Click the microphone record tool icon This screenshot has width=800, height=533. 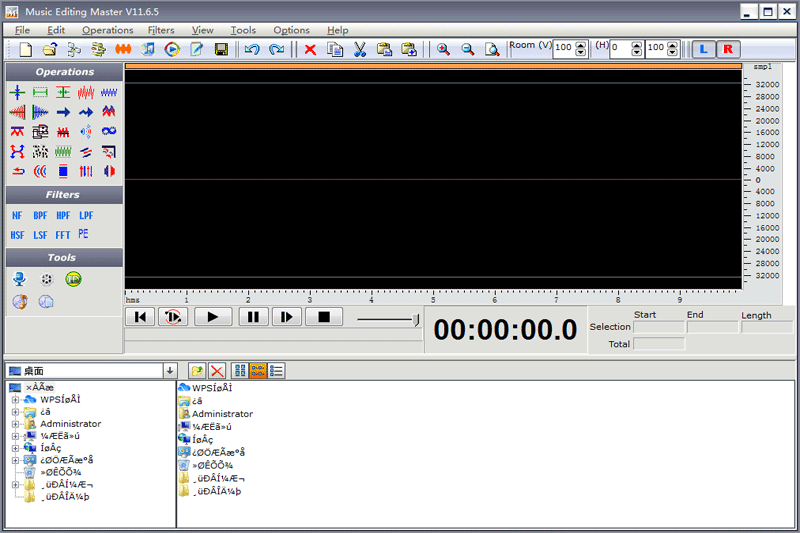pos(19,279)
